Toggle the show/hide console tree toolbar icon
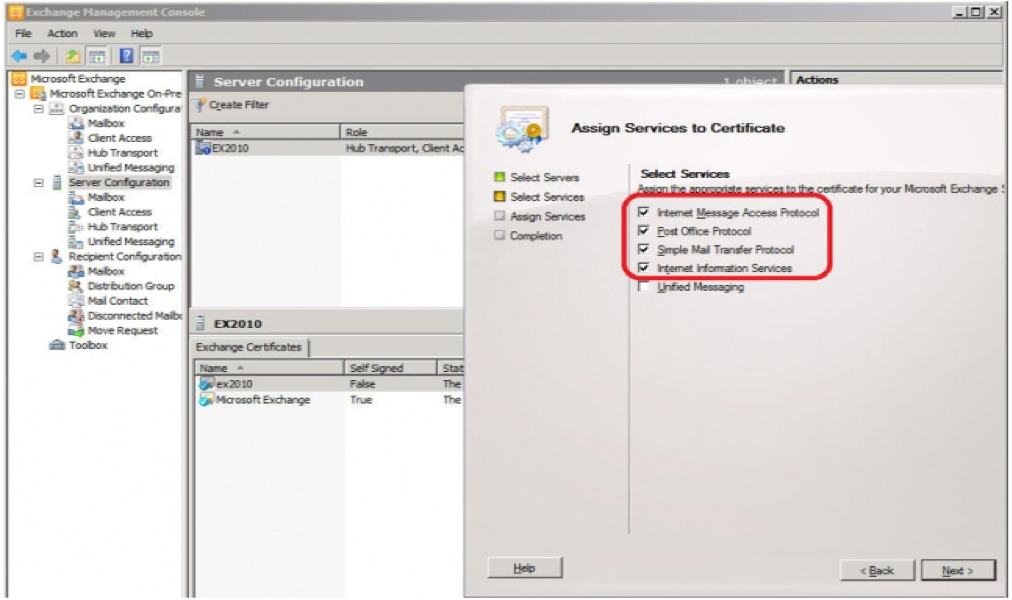Image resolution: width=1012 pixels, height=600 pixels. [x=97, y=56]
